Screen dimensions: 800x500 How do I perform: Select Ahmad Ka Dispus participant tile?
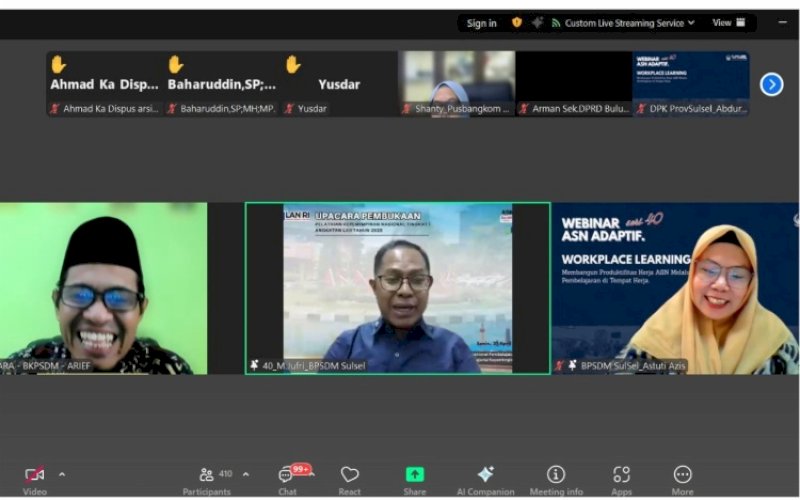(x=104, y=84)
